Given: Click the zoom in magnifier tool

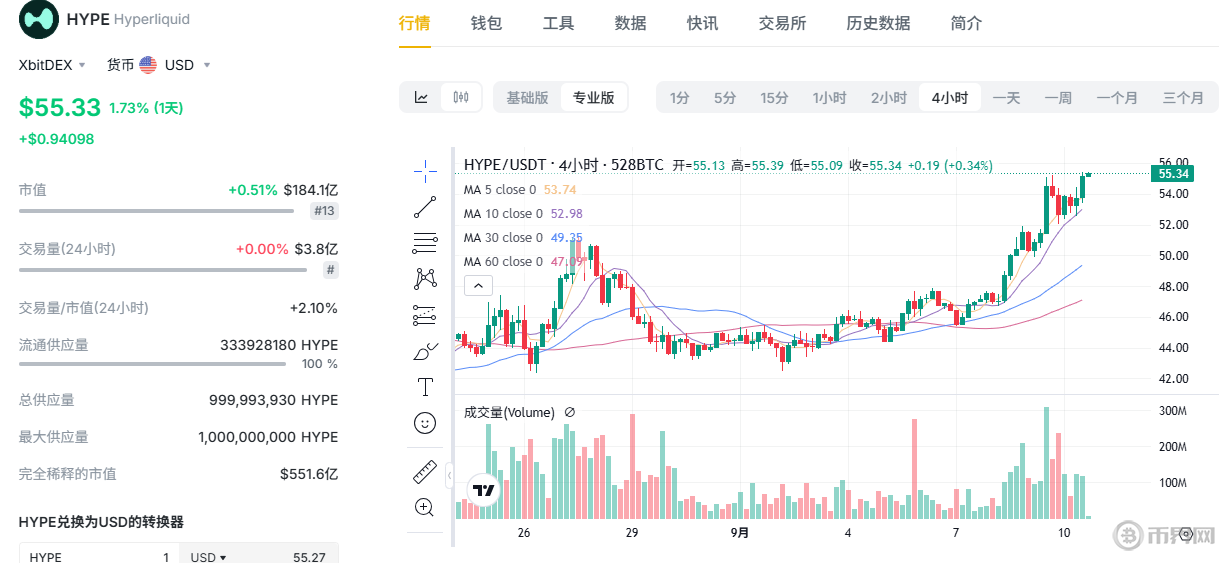Looking at the screenshot, I should (x=425, y=507).
